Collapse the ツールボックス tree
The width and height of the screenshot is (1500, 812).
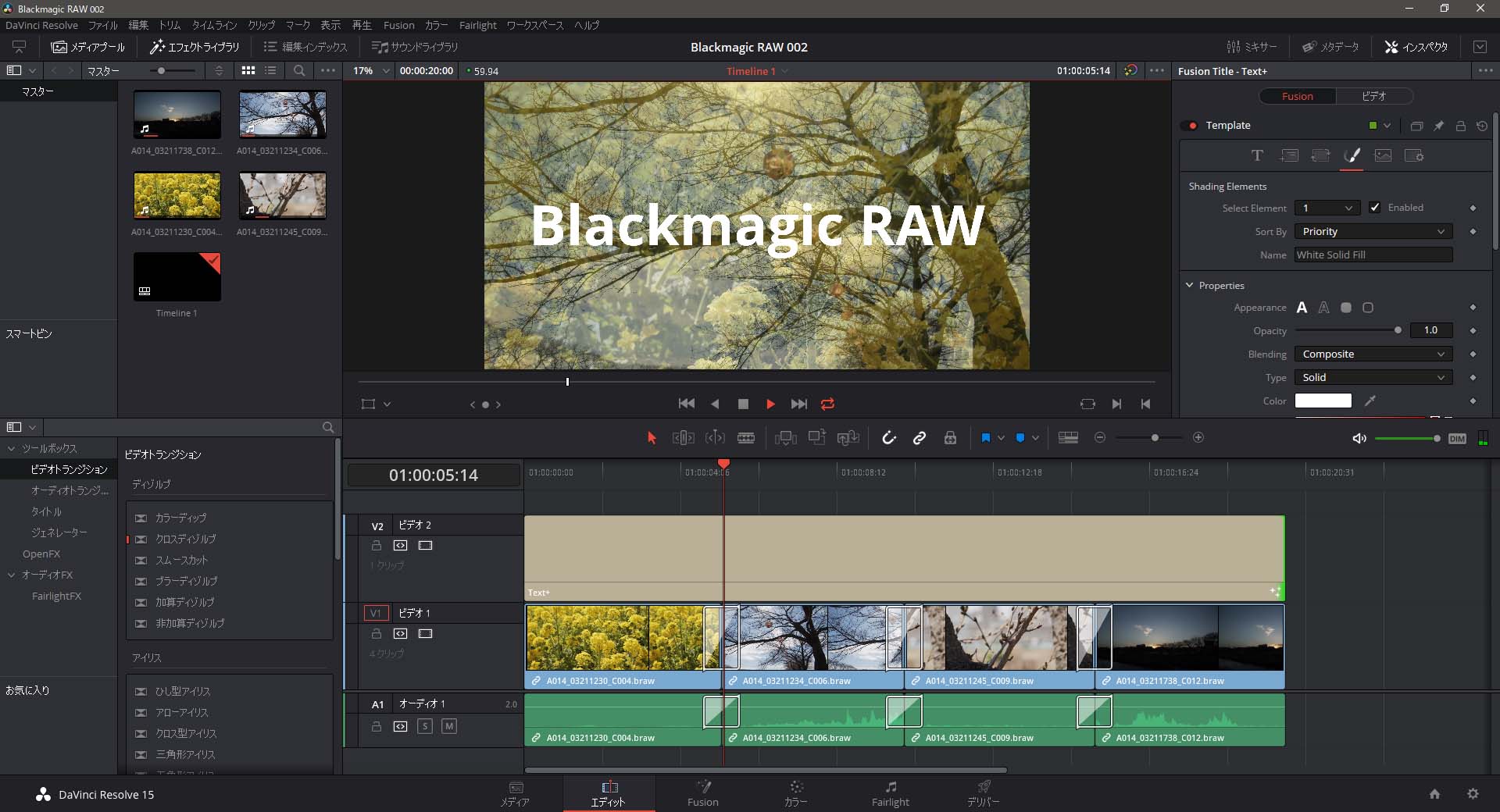[x=12, y=448]
